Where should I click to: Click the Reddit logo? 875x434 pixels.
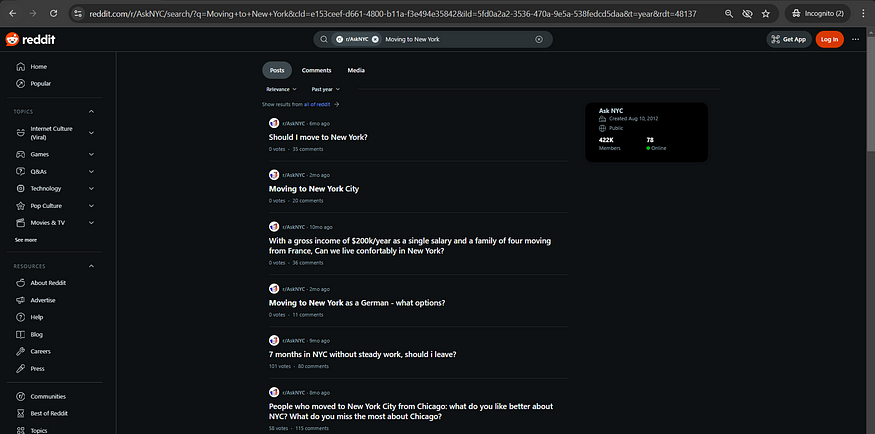point(30,39)
